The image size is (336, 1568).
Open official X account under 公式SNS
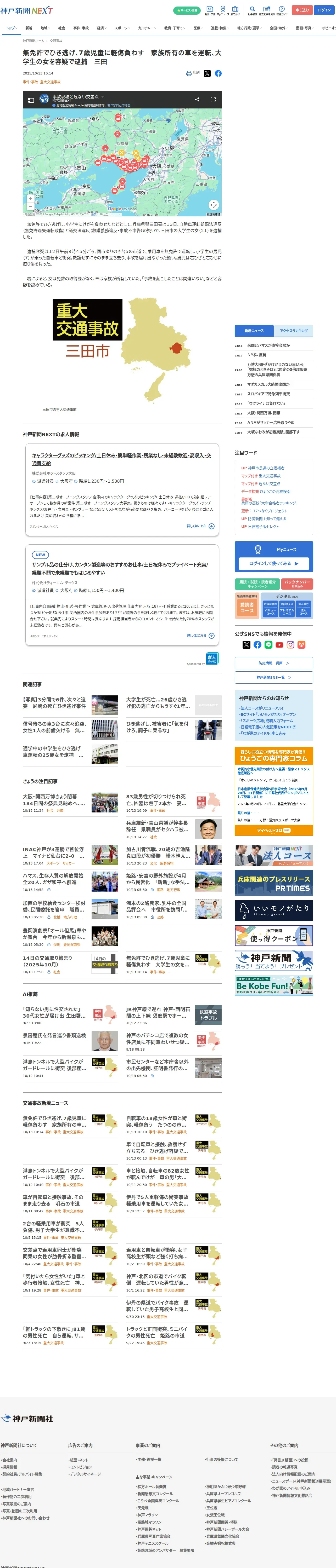click(x=246, y=645)
